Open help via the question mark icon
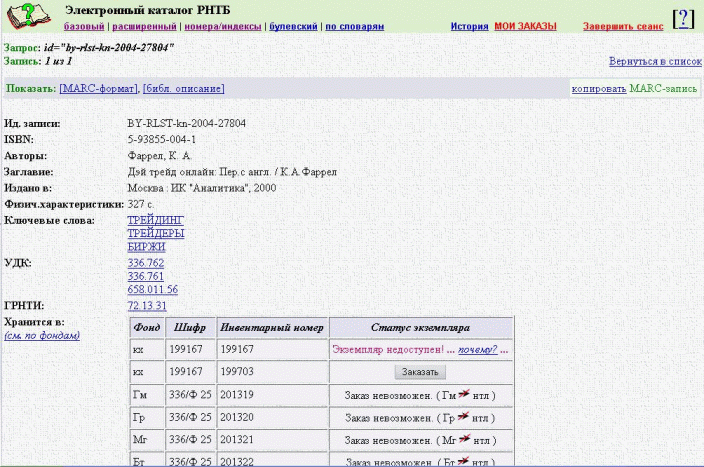Image resolution: width=704 pixels, height=467 pixels. coord(682,18)
